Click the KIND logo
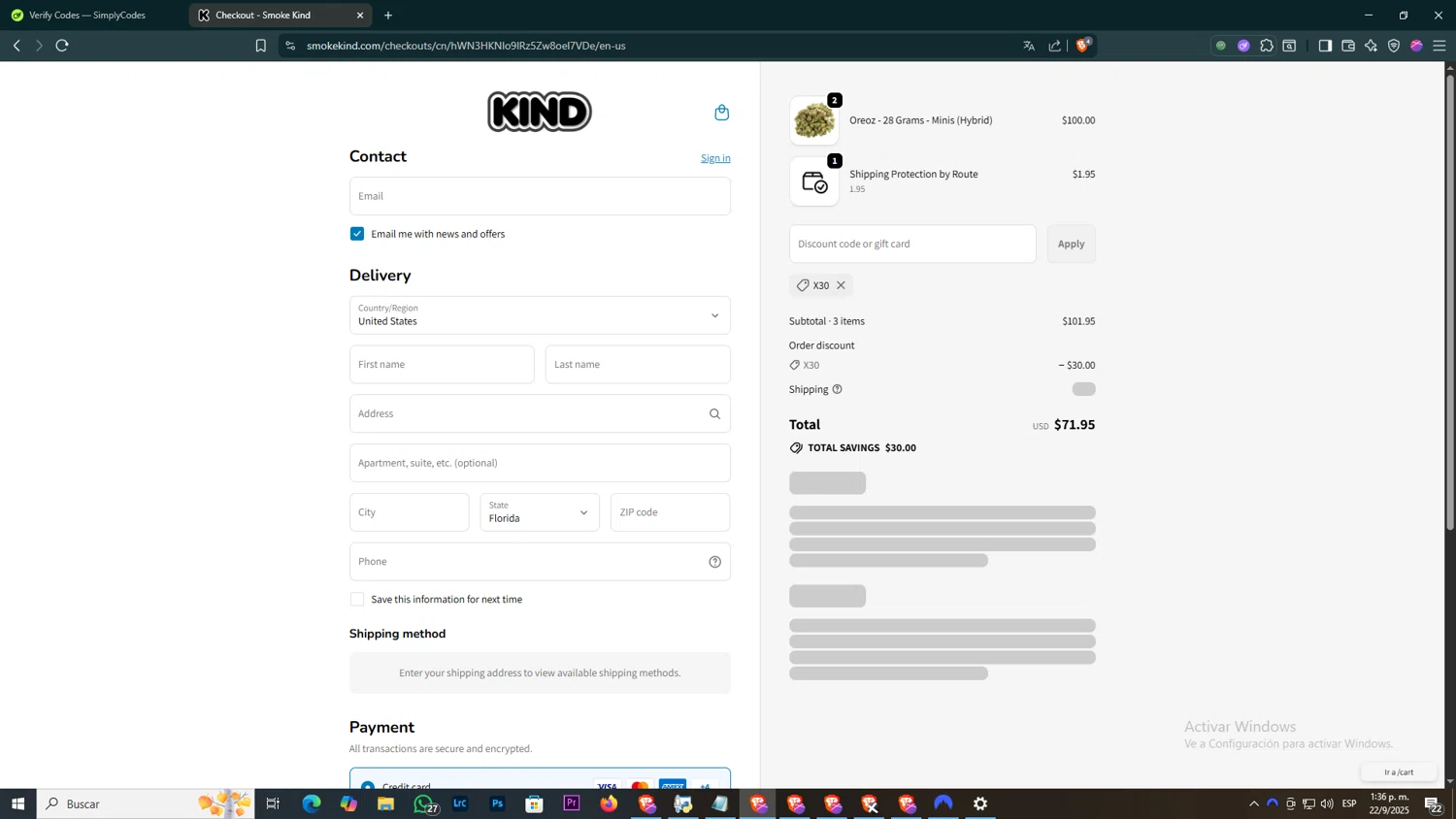 (x=540, y=112)
